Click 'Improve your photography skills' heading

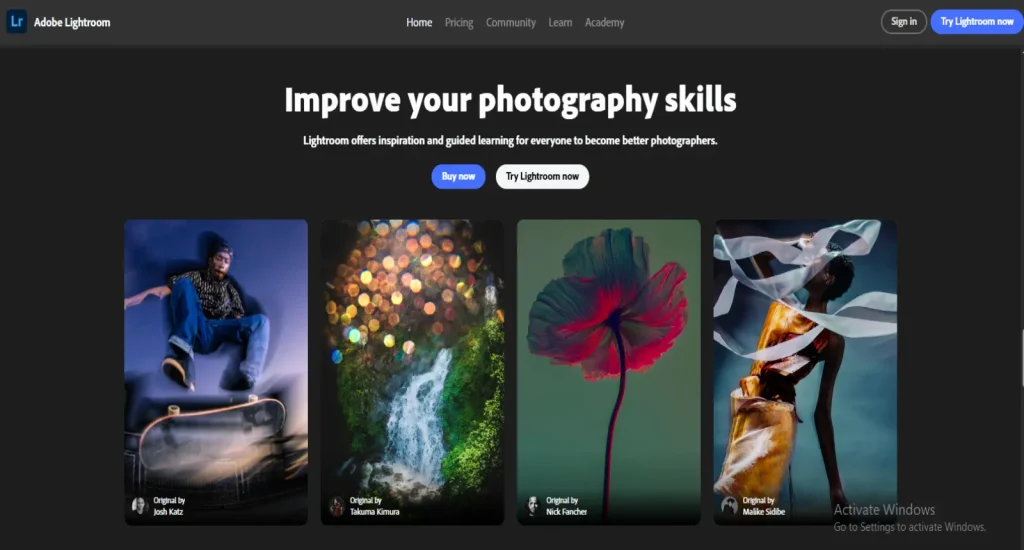pyautogui.click(x=510, y=101)
